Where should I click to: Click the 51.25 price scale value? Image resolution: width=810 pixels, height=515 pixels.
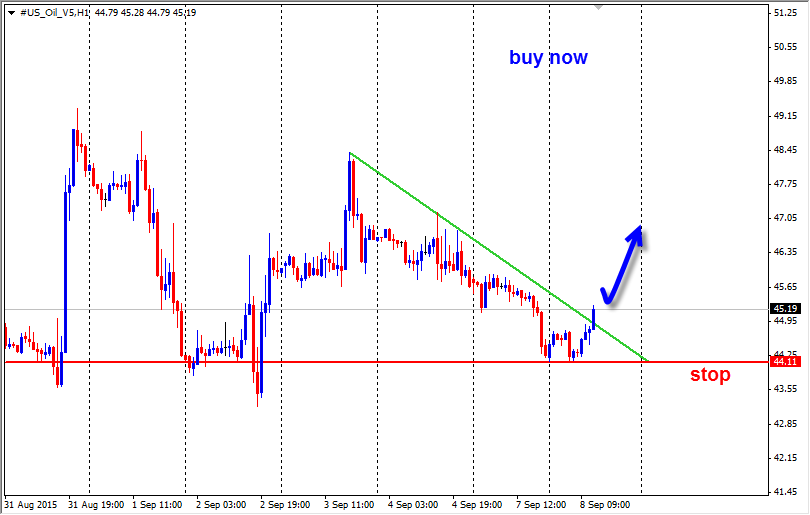[785, 13]
